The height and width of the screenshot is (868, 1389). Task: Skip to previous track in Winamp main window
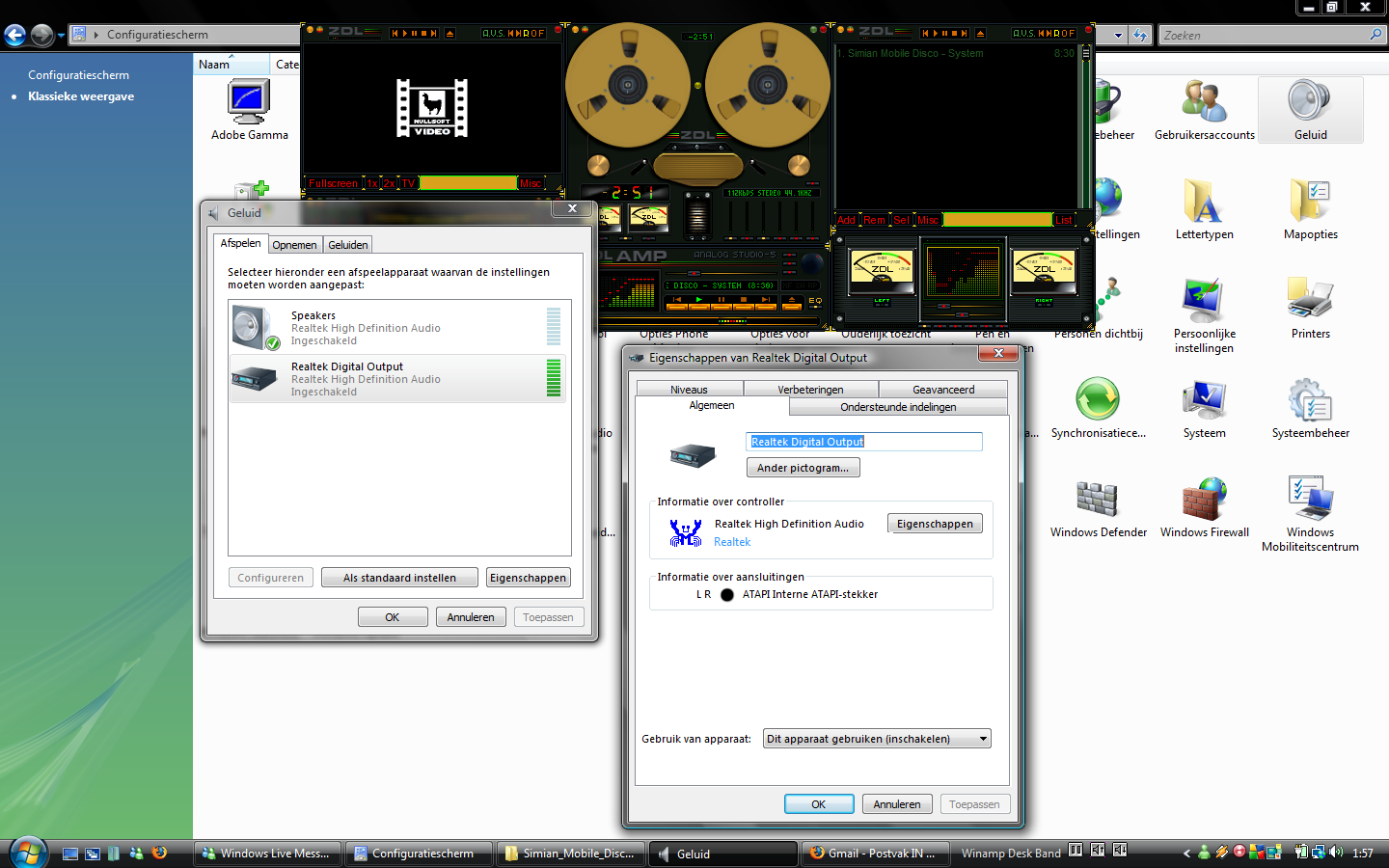tap(677, 303)
